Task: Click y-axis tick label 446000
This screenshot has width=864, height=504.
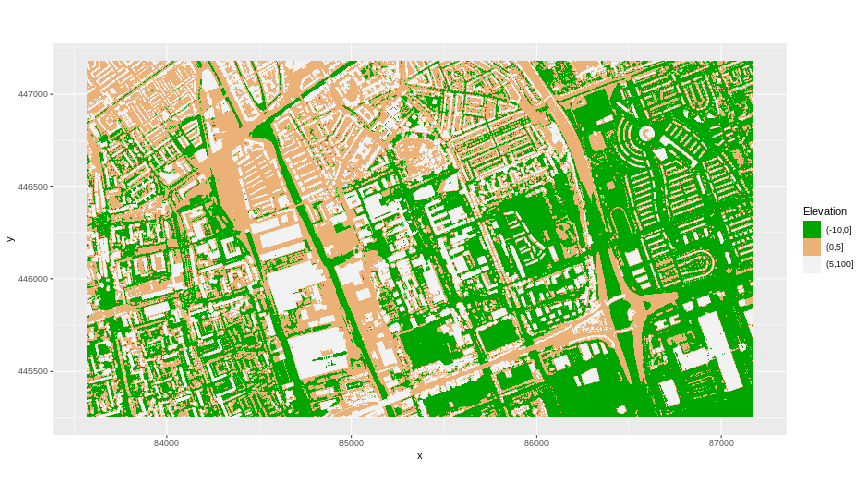Action: [33, 279]
